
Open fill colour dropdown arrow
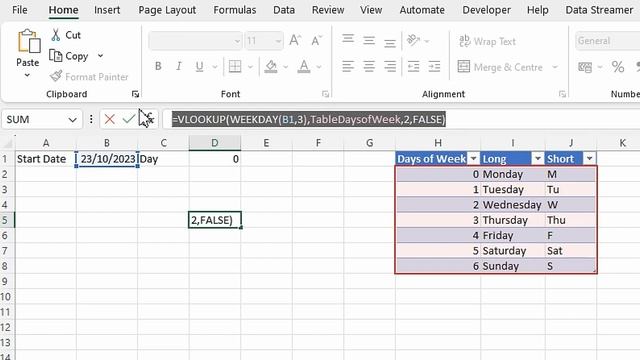click(x=286, y=67)
